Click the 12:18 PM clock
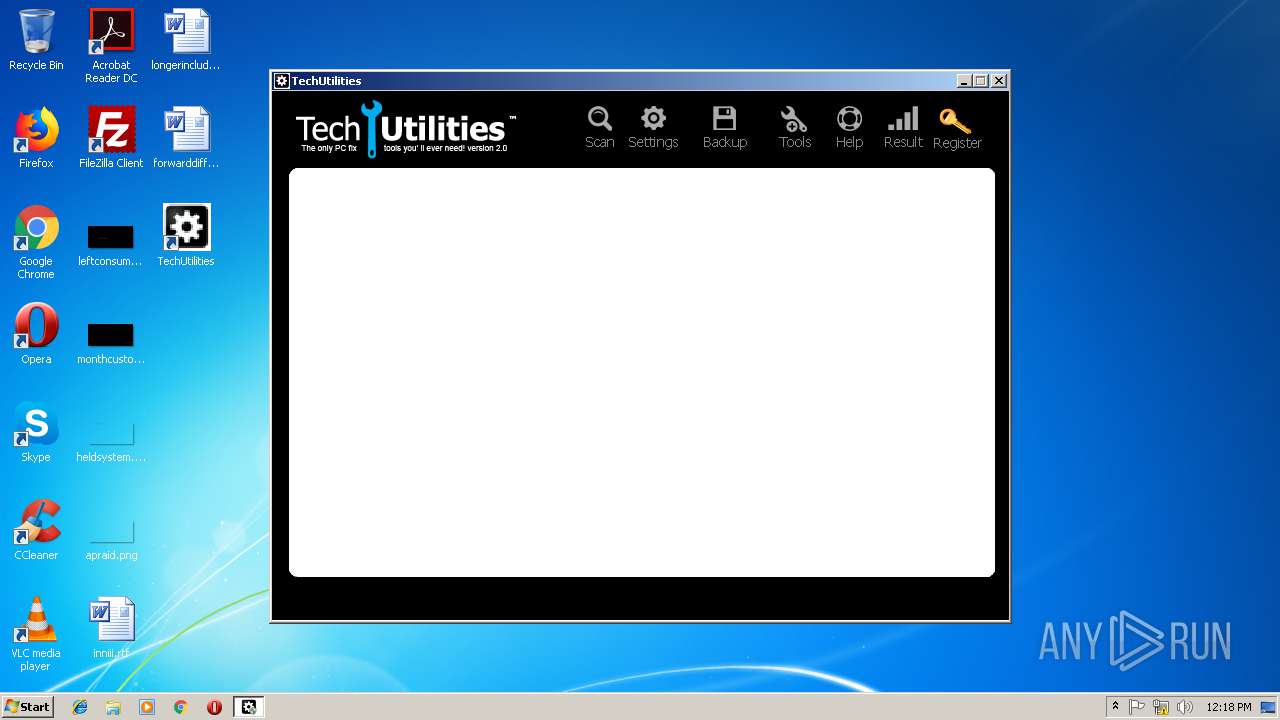1280x720 pixels. tap(1228, 707)
